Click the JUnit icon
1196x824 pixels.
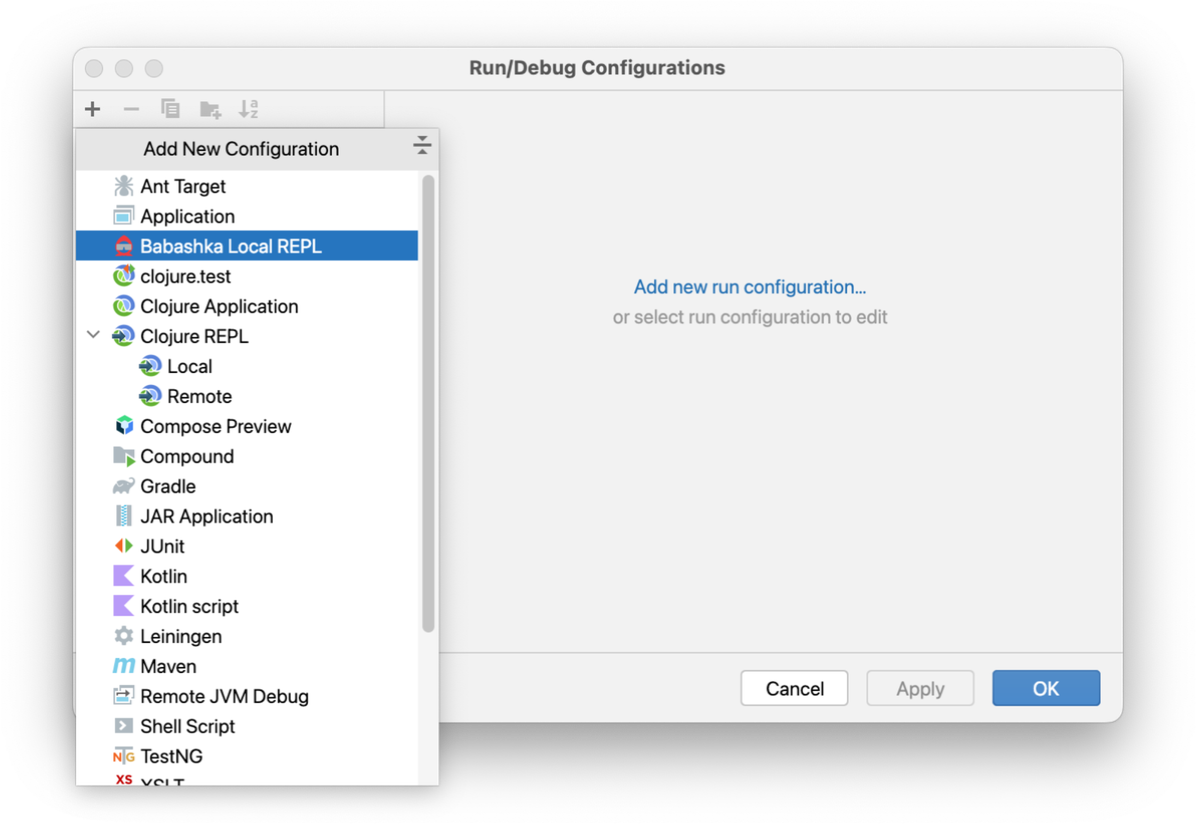point(124,546)
